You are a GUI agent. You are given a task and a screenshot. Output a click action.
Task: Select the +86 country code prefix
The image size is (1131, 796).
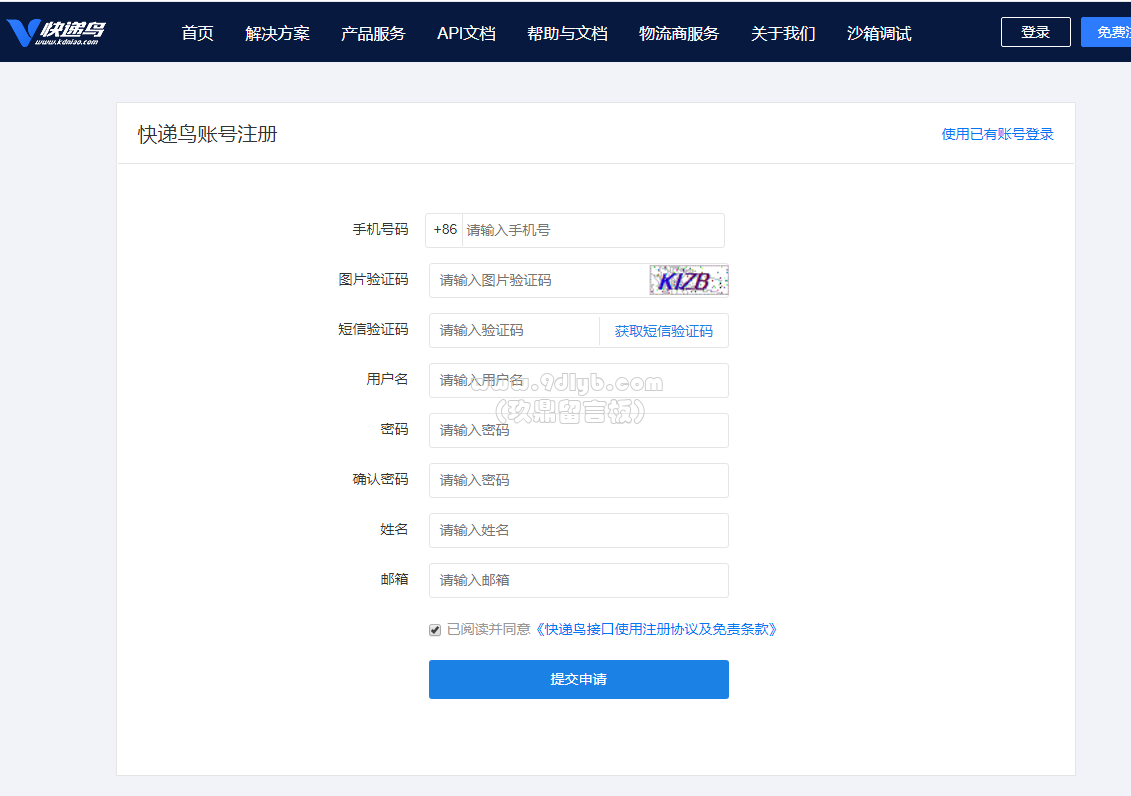point(444,230)
